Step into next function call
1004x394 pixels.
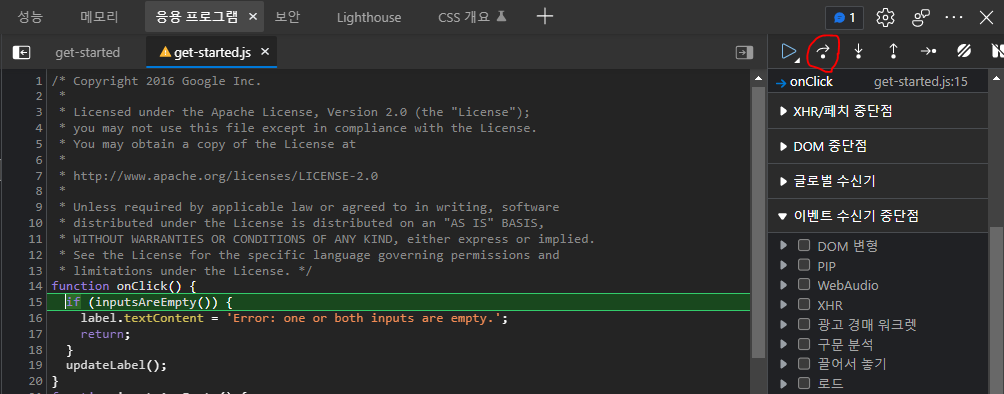pos(859,51)
